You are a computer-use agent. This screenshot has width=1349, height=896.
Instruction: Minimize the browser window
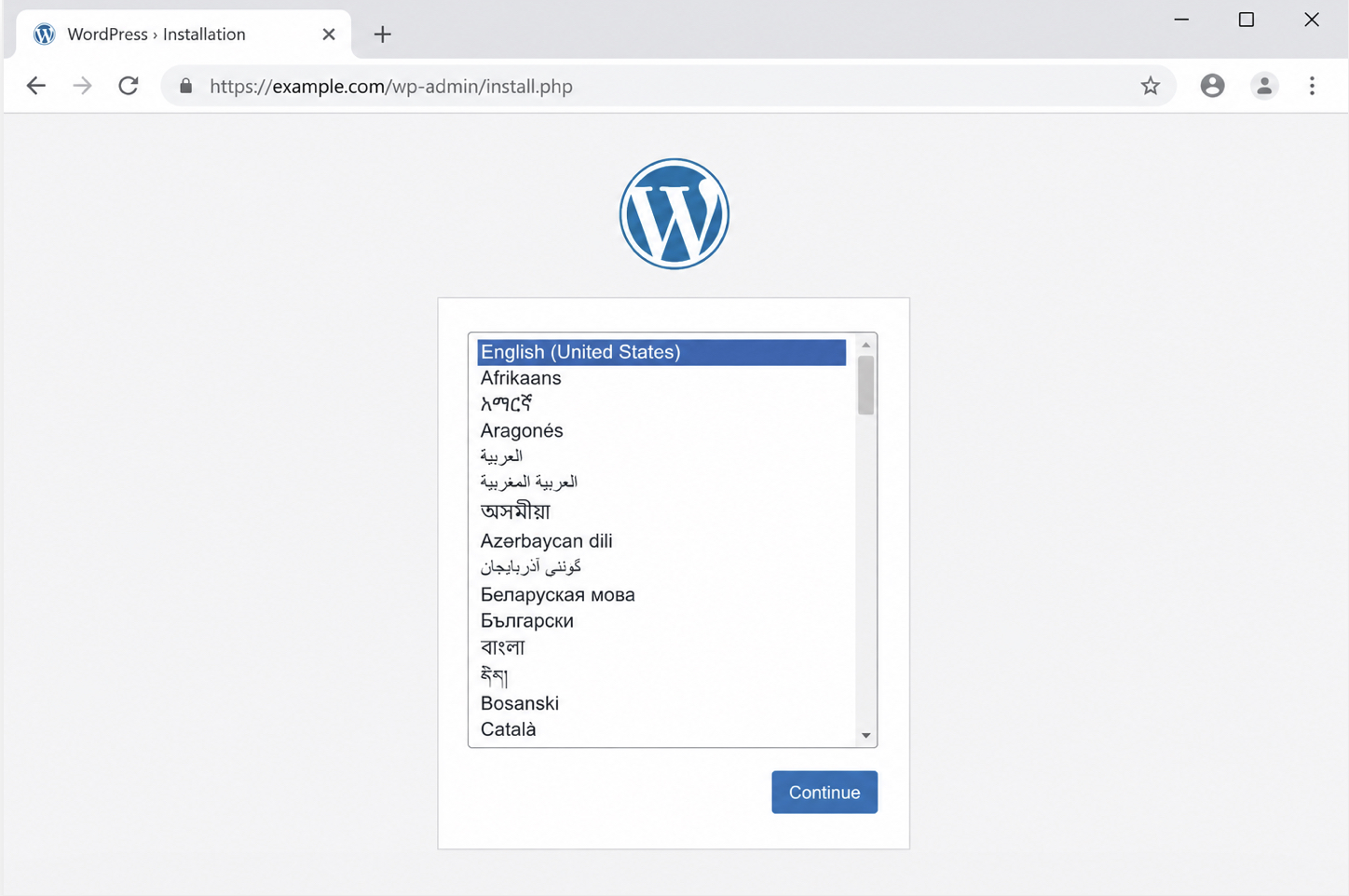pyautogui.click(x=1181, y=20)
